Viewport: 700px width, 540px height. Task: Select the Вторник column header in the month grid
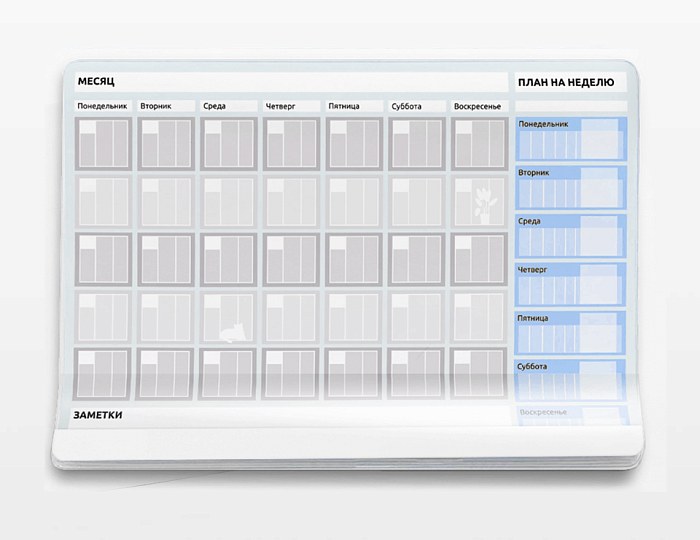pos(166,106)
